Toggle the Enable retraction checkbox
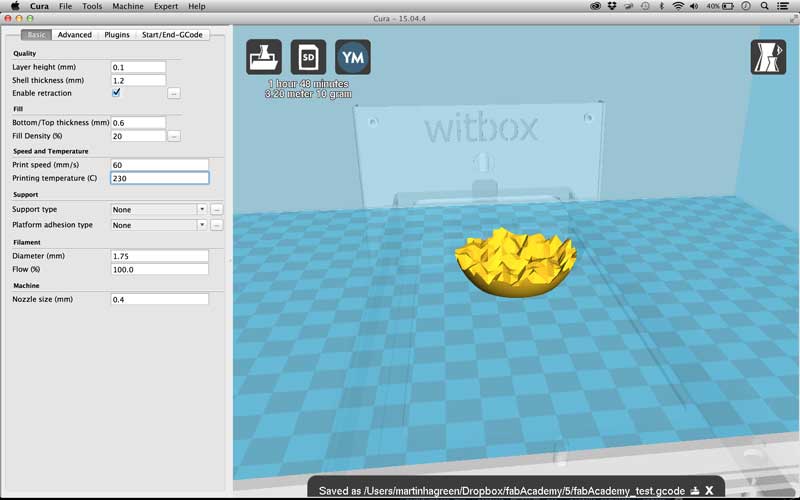Viewport: 800px width, 500px height. point(116,92)
